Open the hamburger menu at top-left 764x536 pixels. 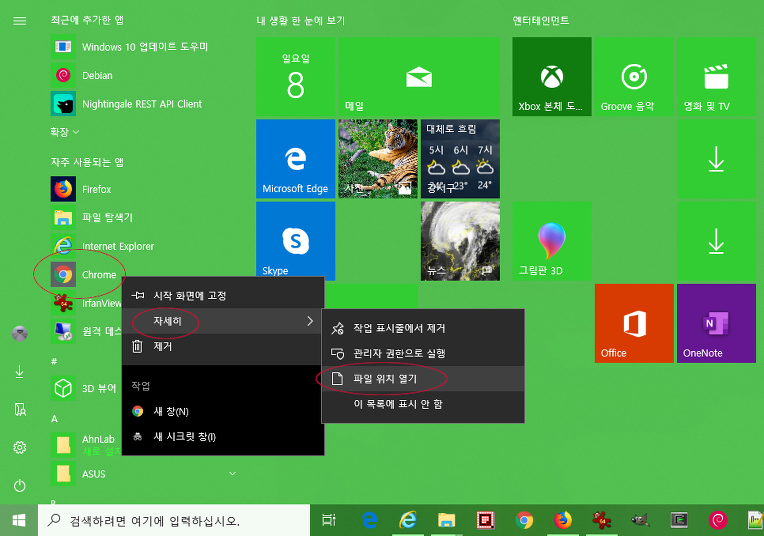point(19,20)
